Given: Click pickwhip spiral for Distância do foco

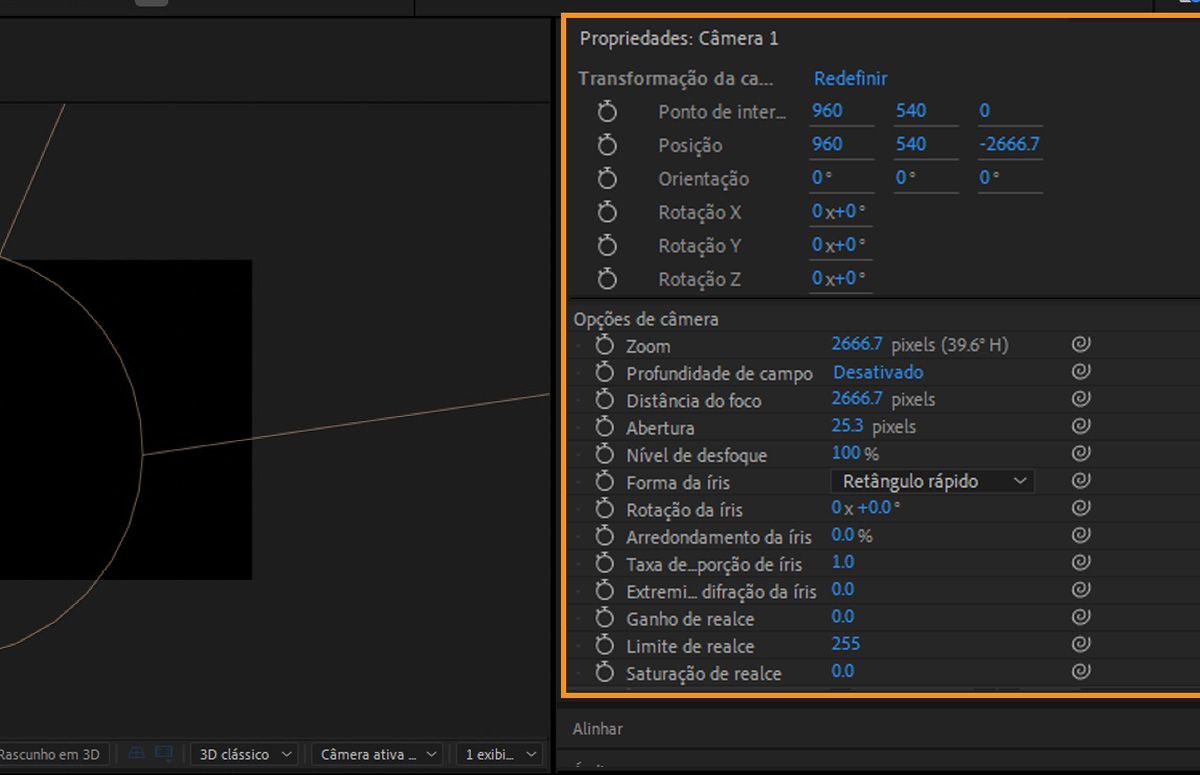Looking at the screenshot, I should [x=1080, y=399].
